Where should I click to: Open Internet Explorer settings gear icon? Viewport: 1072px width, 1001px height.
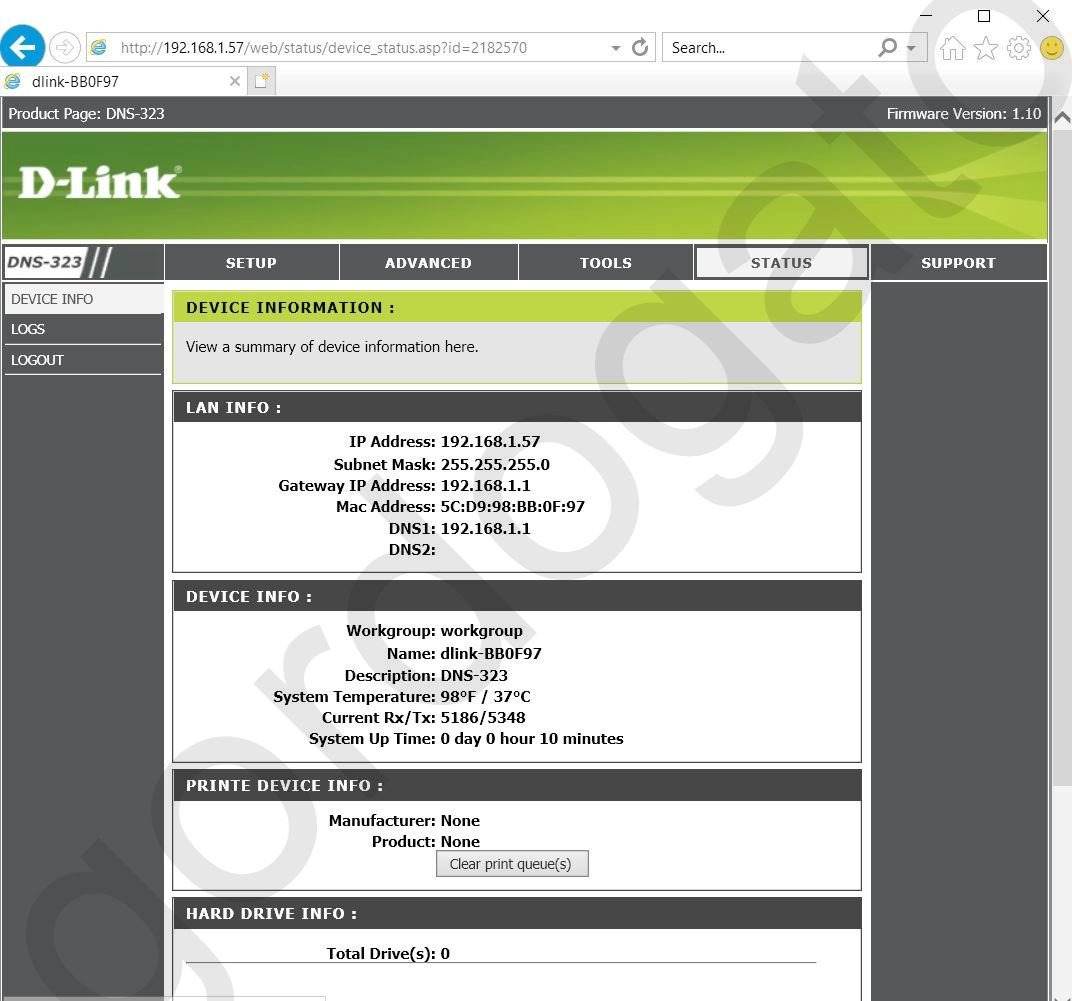click(x=1018, y=46)
